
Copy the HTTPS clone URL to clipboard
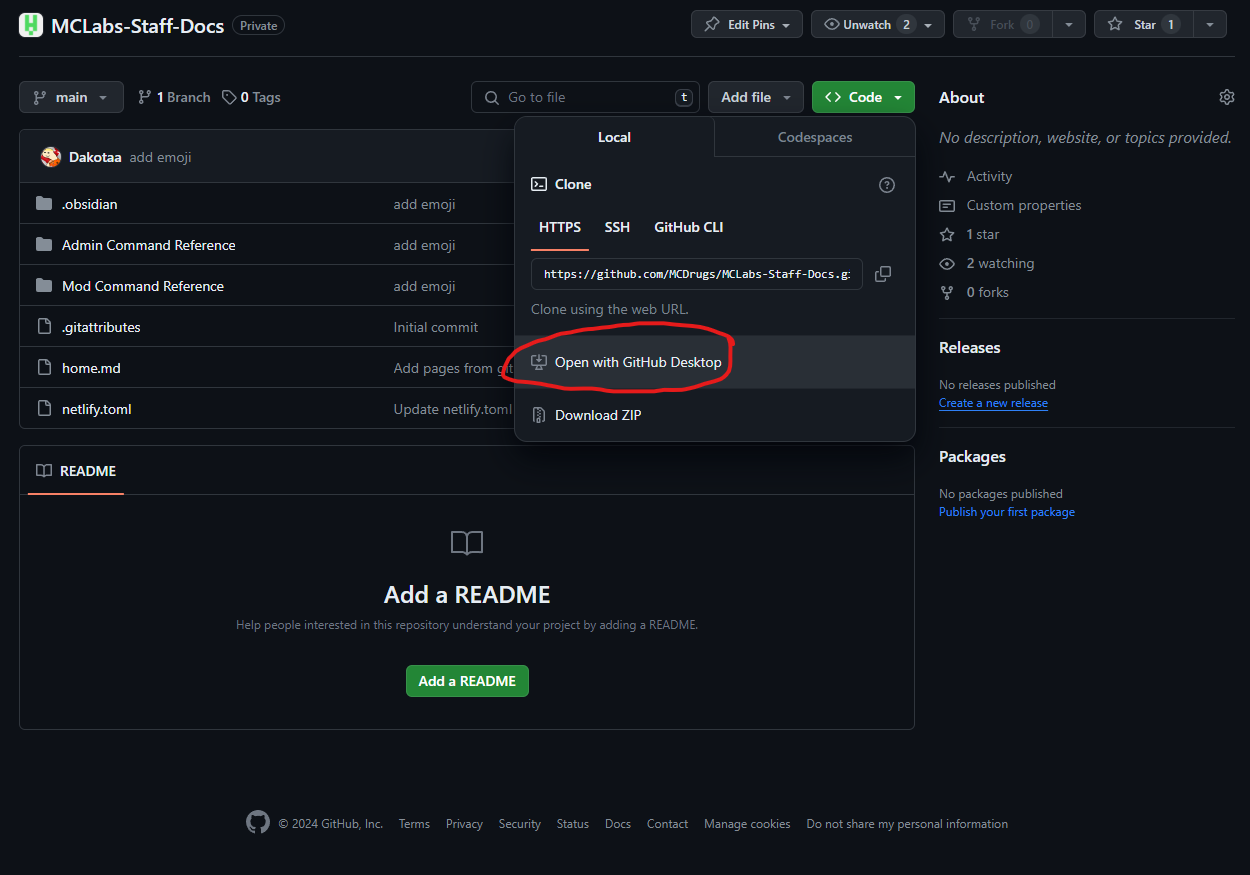point(883,274)
